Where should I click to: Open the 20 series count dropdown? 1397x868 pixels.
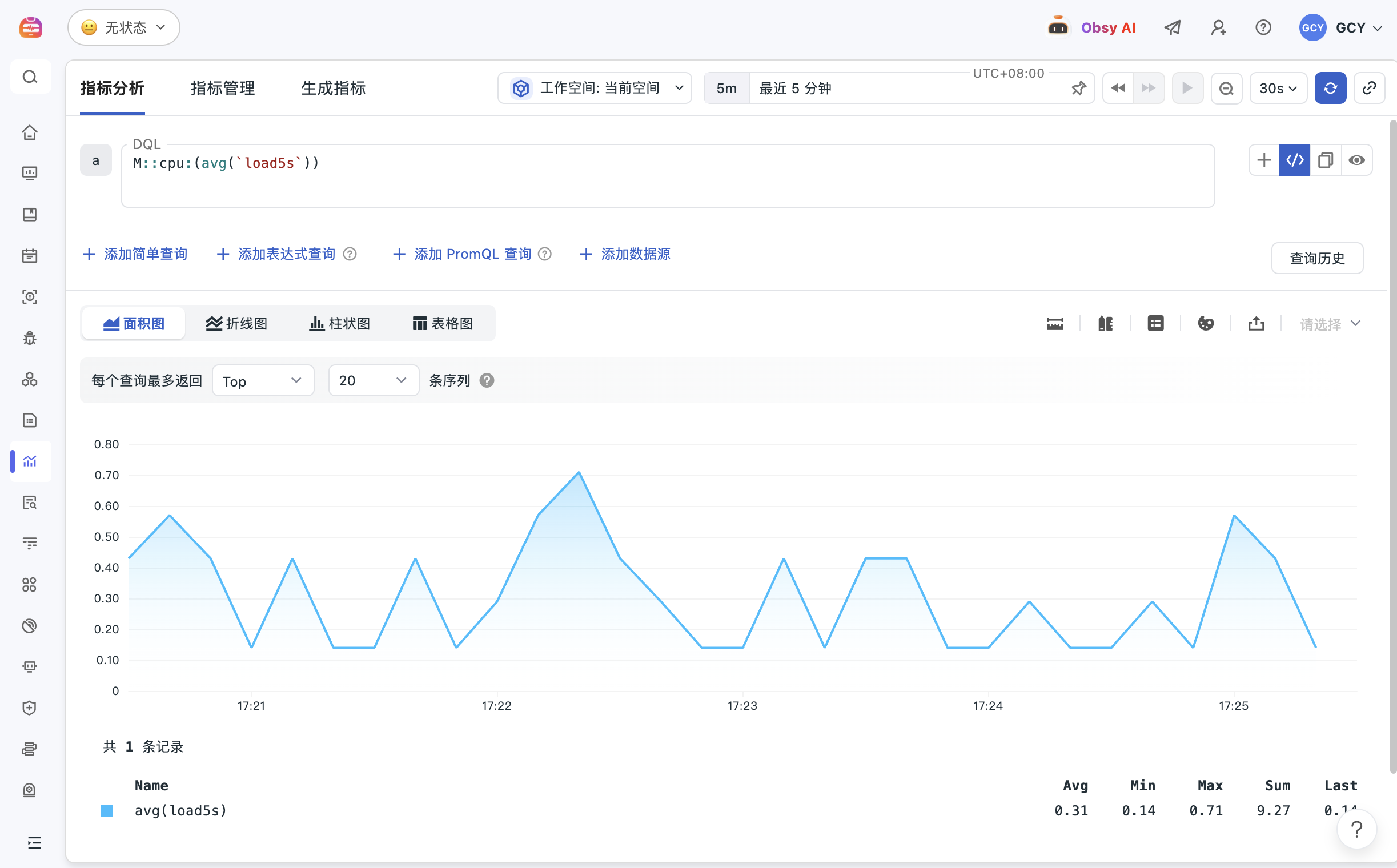coord(373,381)
